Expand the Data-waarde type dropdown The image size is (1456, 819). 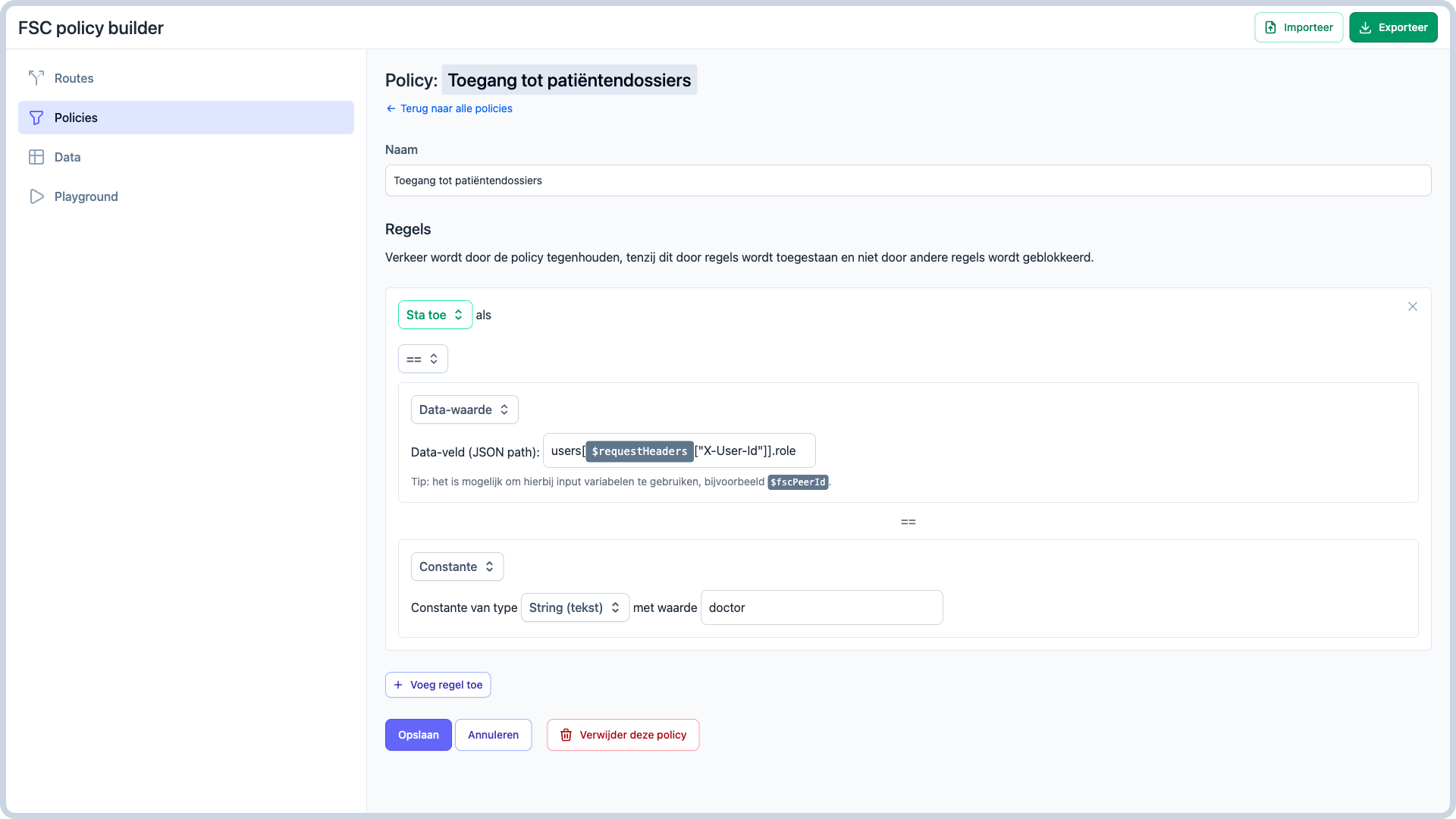pyautogui.click(x=464, y=409)
